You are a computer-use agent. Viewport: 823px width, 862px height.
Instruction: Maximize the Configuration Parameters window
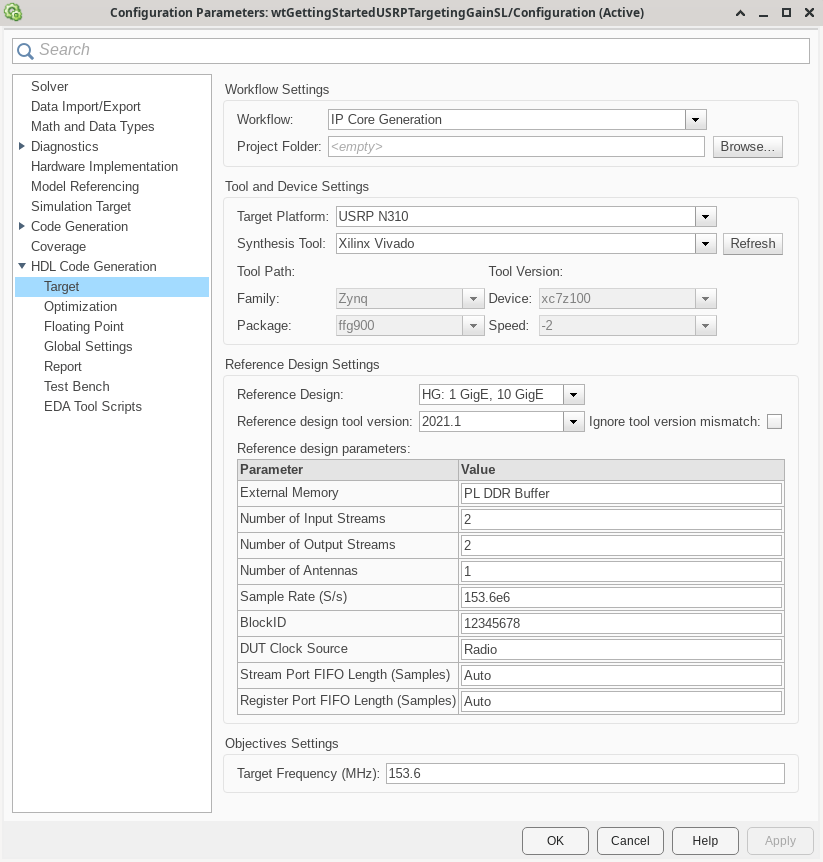[x=786, y=13]
